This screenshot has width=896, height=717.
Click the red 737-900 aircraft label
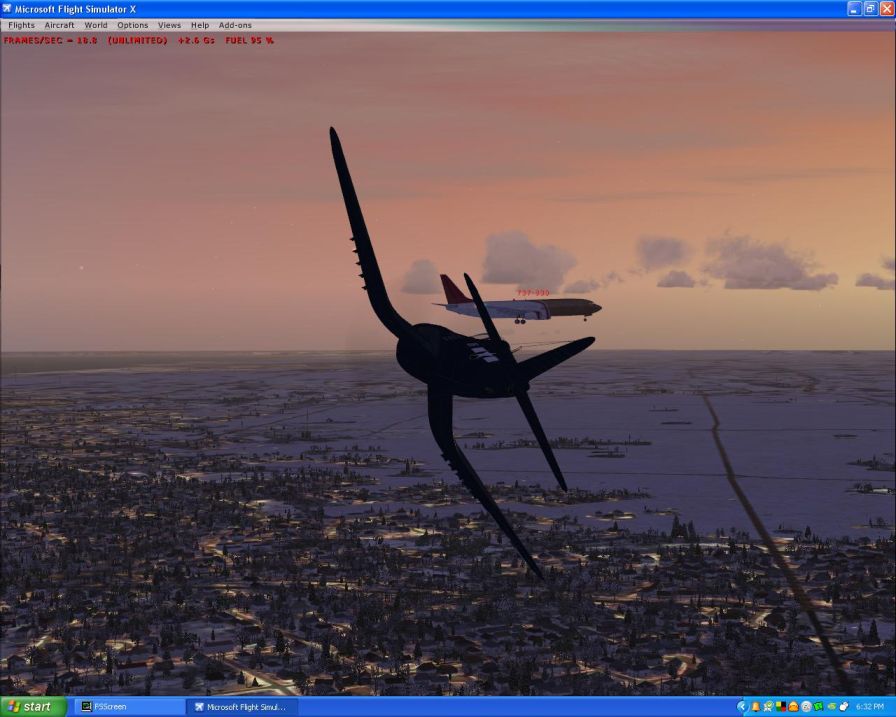[533, 293]
